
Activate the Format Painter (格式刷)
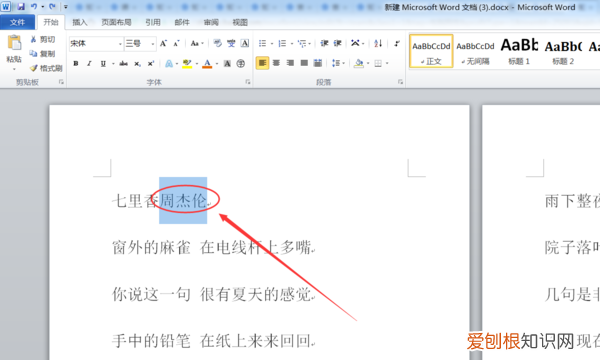pos(46,68)
